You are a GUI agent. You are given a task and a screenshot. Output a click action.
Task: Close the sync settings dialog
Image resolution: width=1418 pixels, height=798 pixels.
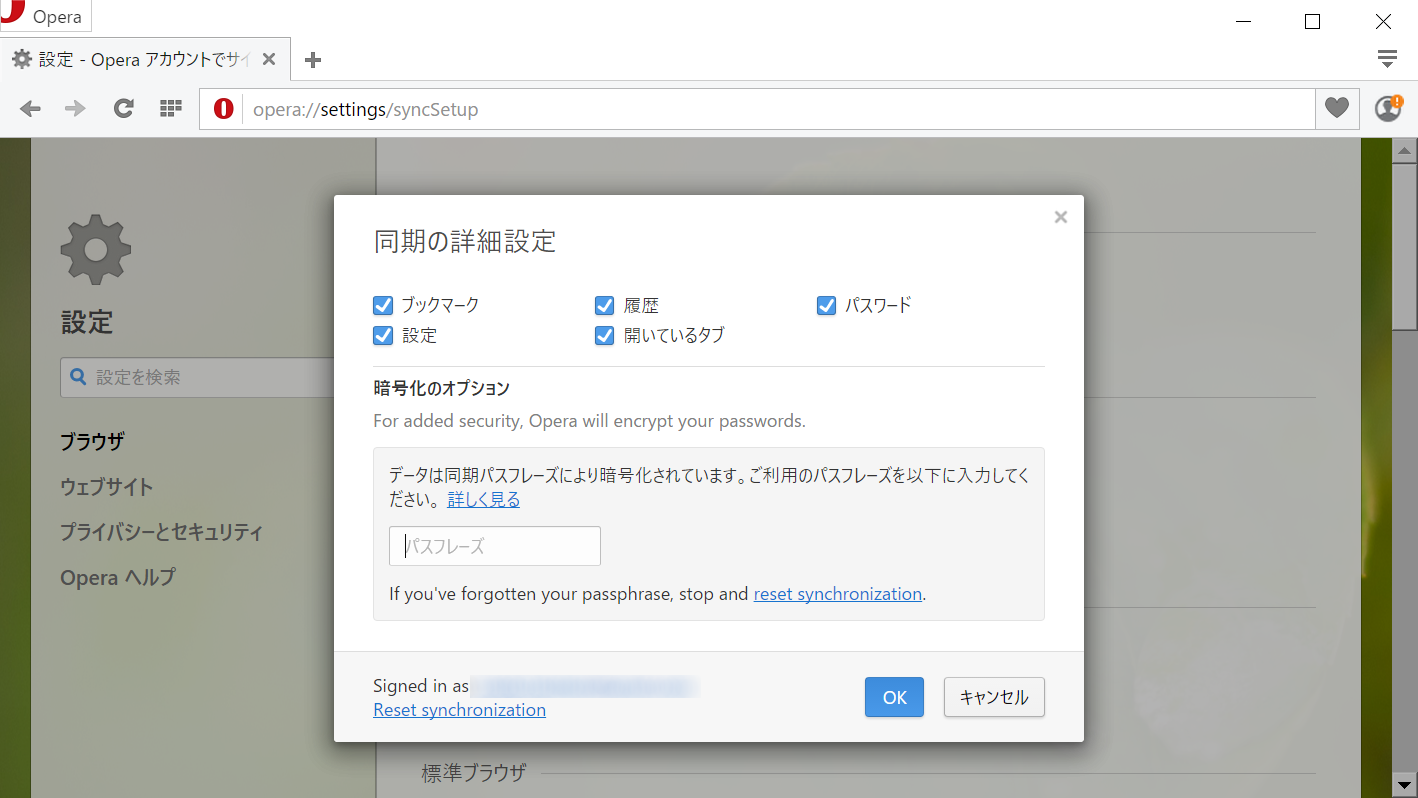click(x=1060, y=216)
